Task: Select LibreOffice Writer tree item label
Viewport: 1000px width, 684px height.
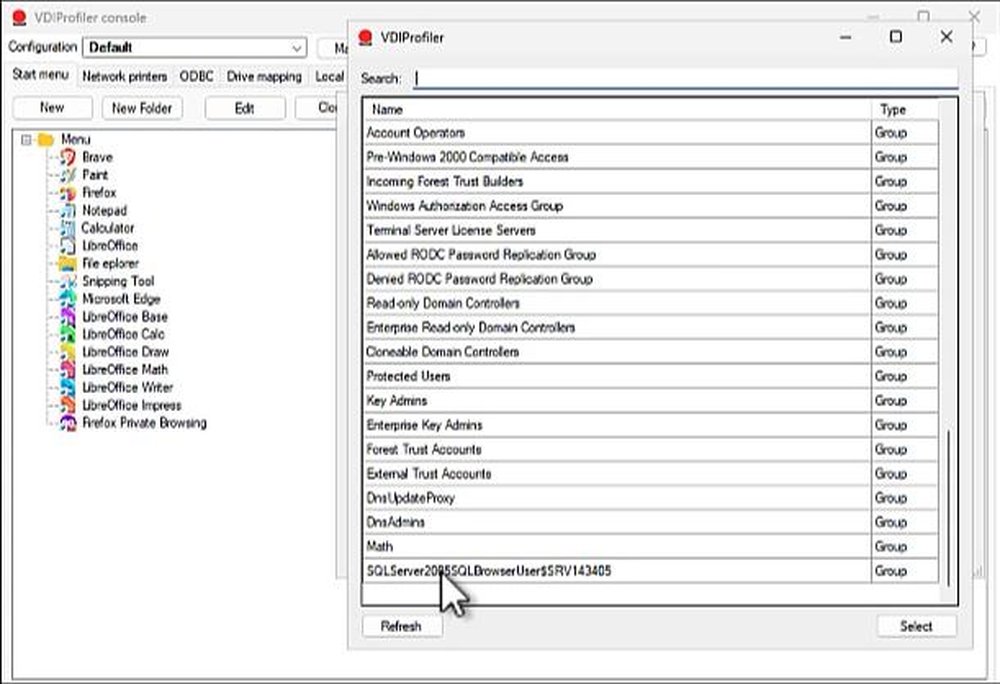Action: click(128, 388)
